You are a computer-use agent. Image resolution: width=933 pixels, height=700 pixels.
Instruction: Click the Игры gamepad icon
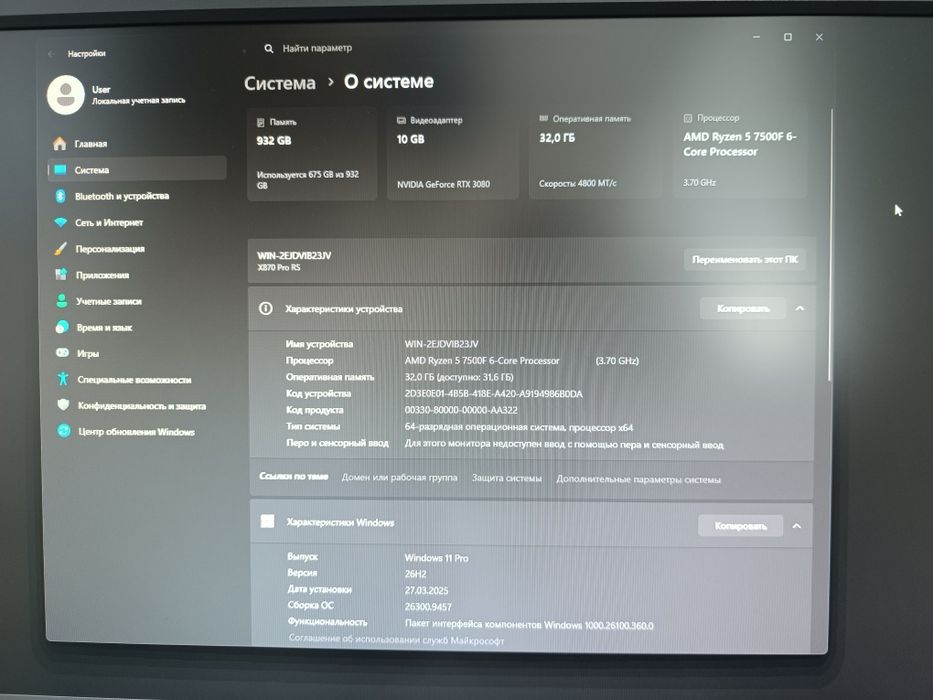pyautogui.click(x=62, y=352)
